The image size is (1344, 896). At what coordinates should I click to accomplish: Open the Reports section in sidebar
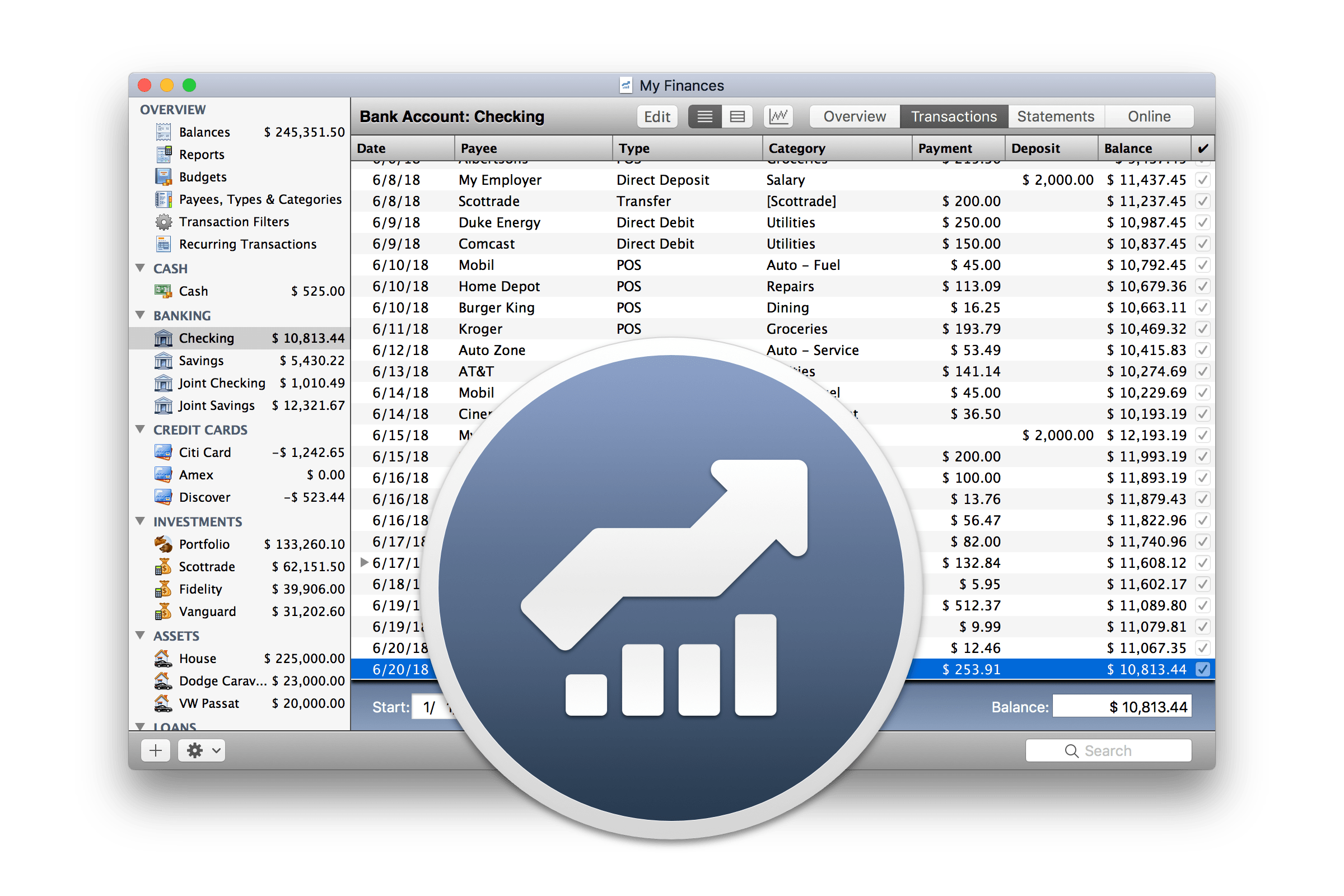202,155
